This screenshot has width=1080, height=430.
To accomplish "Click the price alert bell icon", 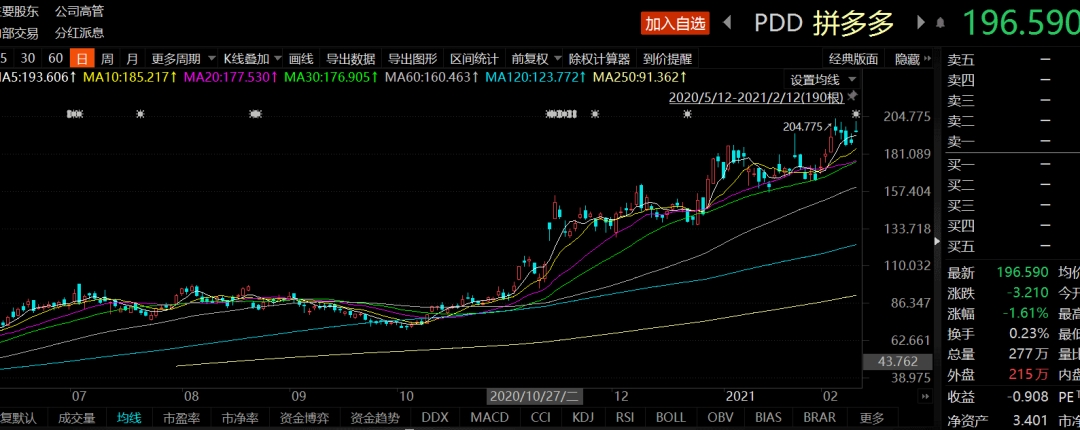I will click(x=940, y=23).
